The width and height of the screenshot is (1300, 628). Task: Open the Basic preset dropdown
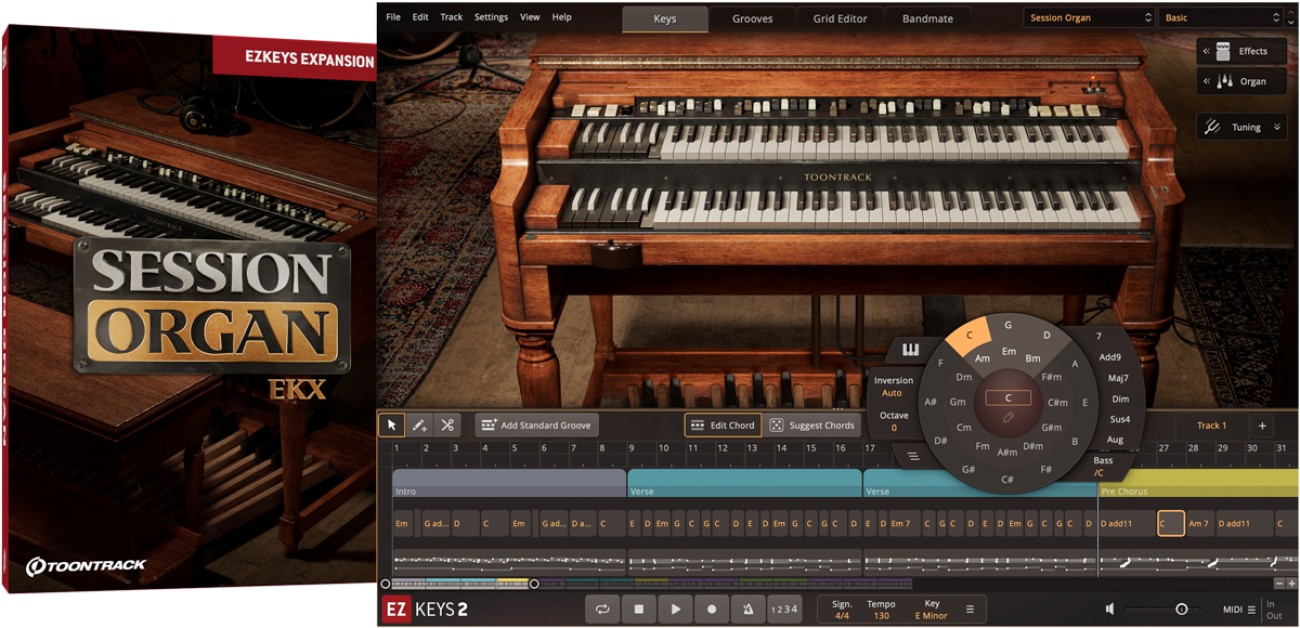(1220, 17)
